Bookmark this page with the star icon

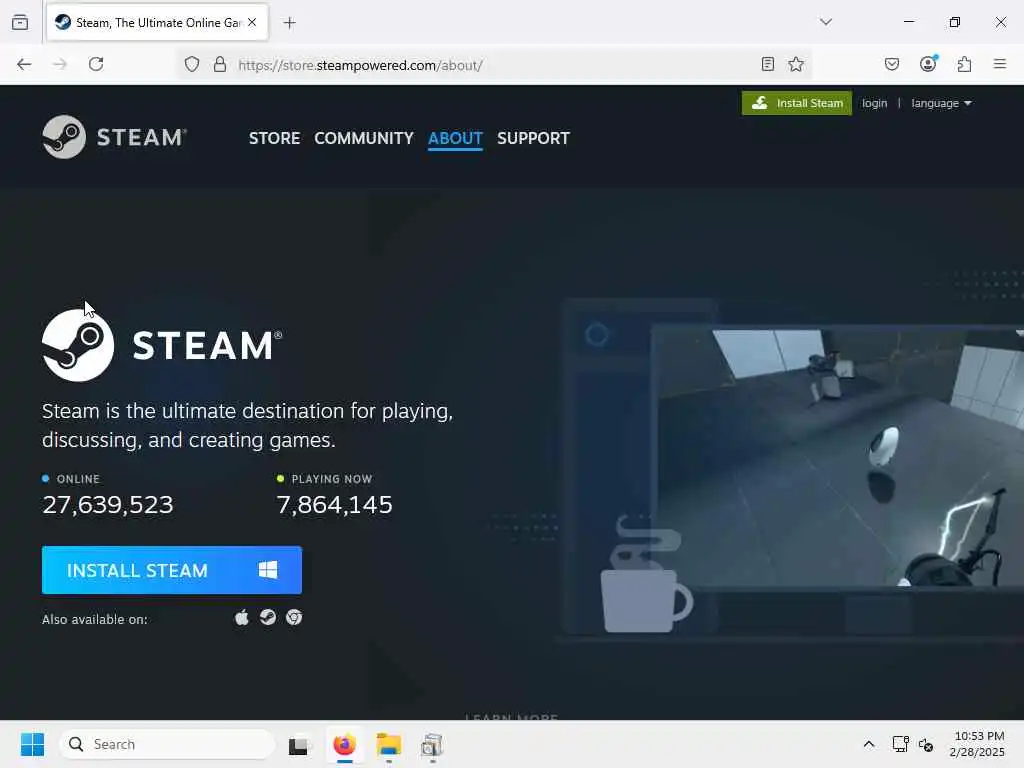[795, 64]
